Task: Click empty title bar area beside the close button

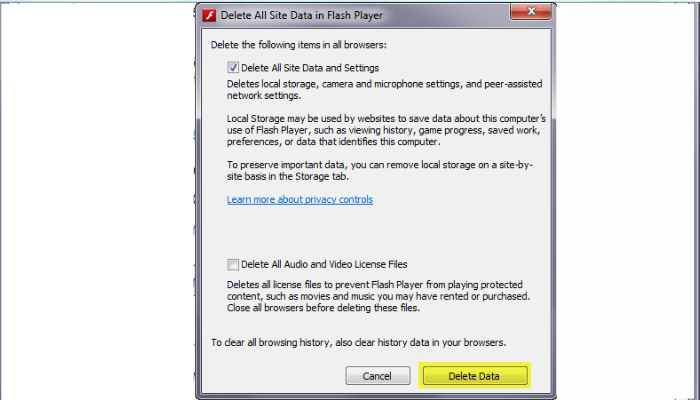Action: point(446,15)
